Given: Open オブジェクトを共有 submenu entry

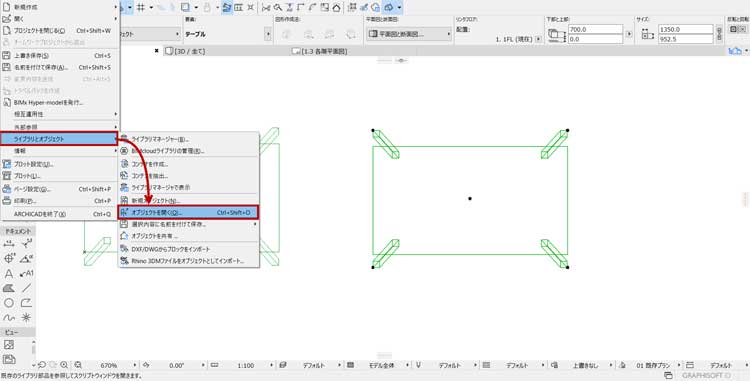Looking at the screenshot, I should click(188, 236).
